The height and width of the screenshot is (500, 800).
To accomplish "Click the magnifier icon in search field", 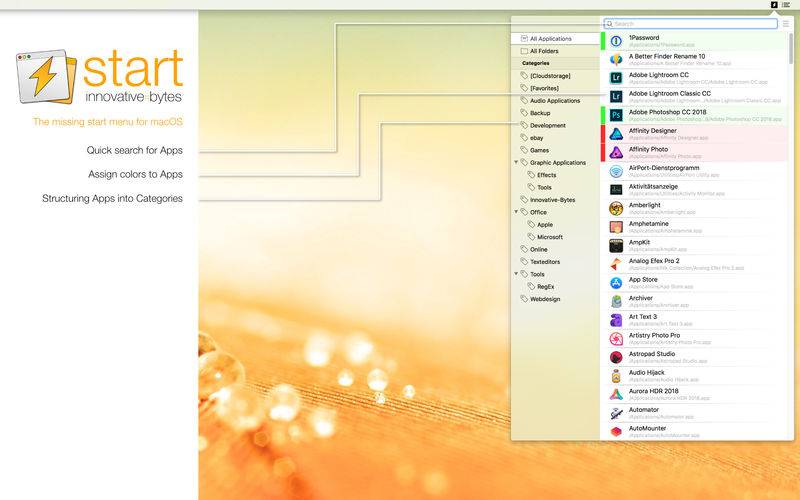I will click(609, 24).
